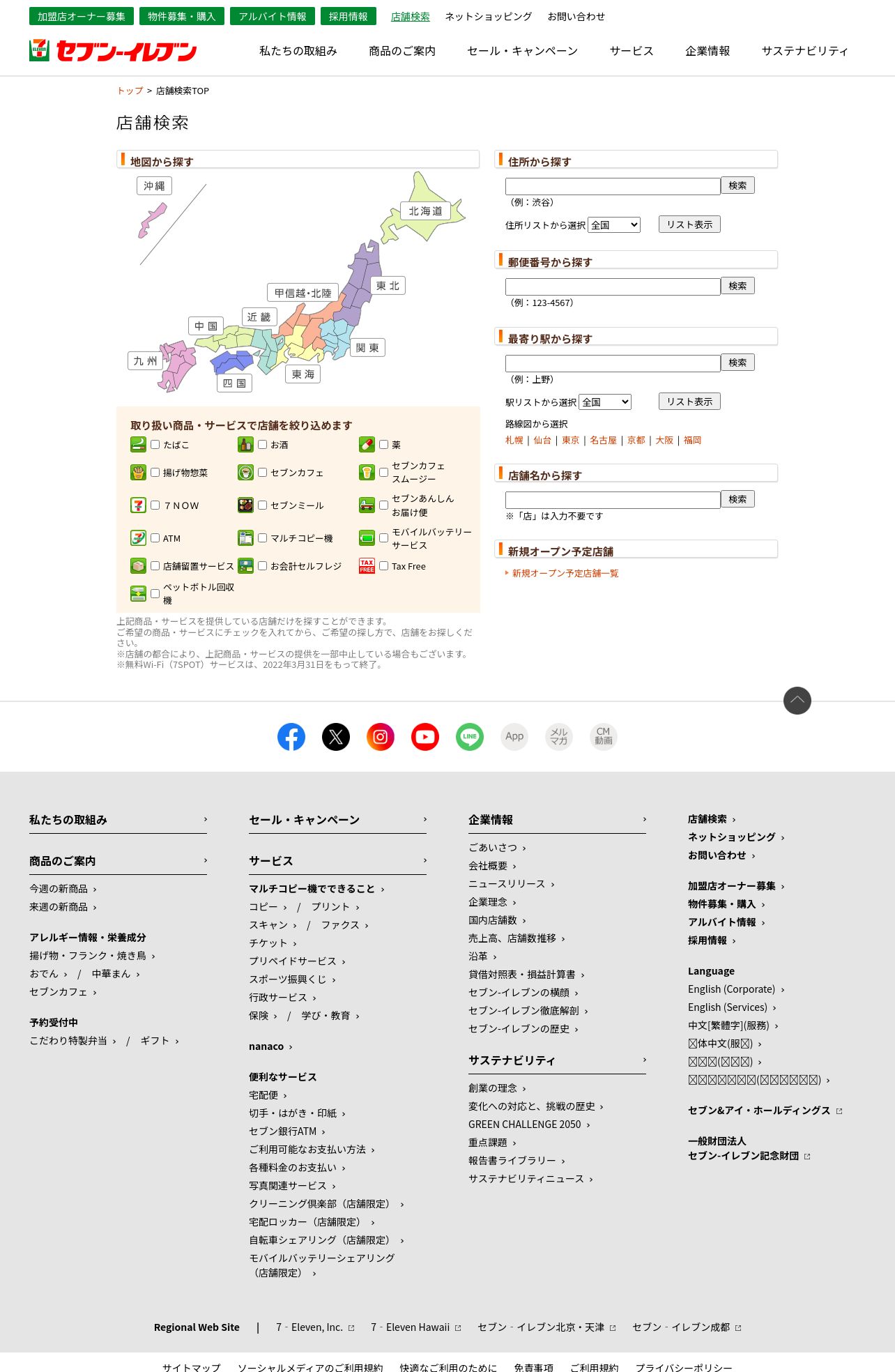Open the 沖縄 map label
895x1372 pixels.
[x=154, y=185]
